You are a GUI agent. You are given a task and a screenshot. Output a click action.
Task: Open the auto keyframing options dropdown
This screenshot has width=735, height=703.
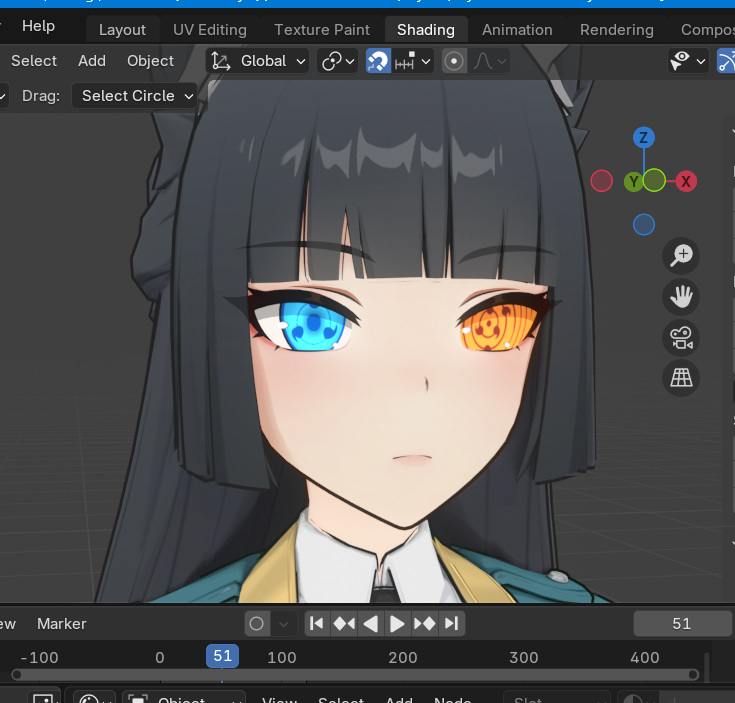(284, 624)
